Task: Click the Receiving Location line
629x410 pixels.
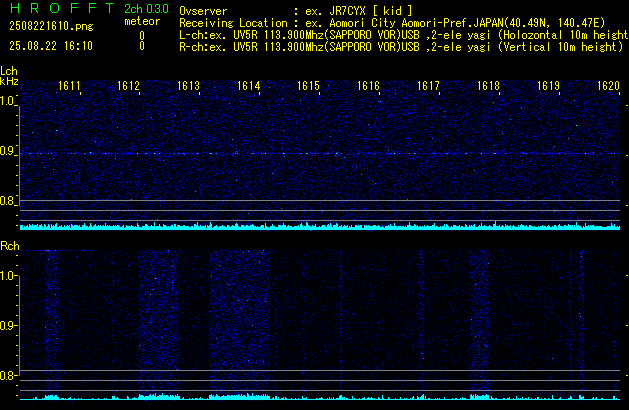Action: (x=392, y=23)
